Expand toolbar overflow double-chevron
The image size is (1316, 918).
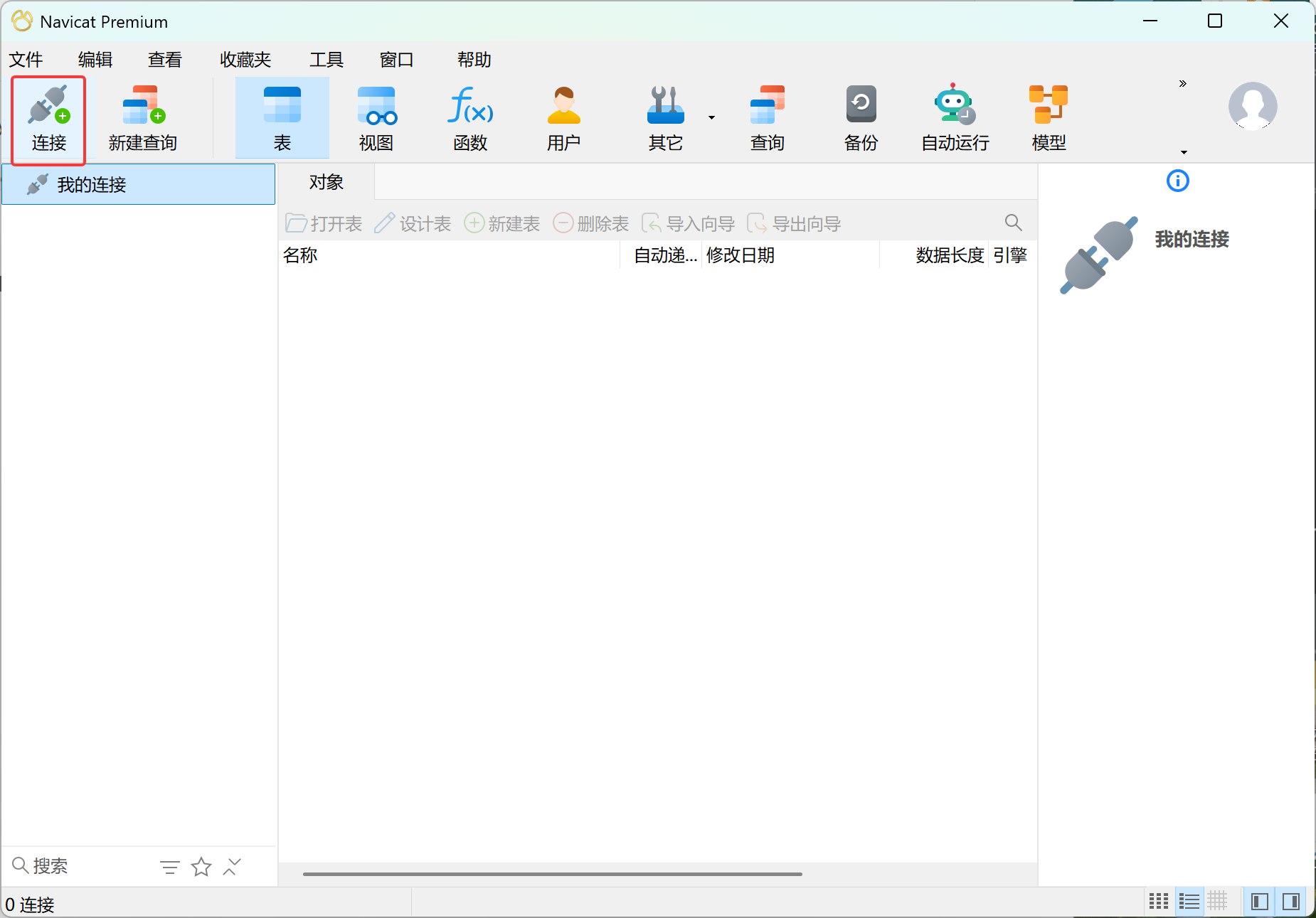[1183, 84]
